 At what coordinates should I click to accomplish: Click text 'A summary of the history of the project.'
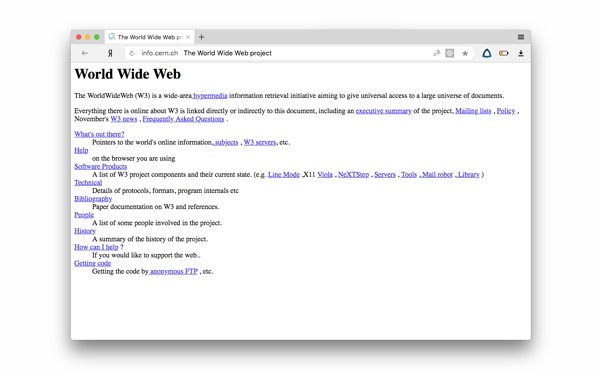[150, 239]
